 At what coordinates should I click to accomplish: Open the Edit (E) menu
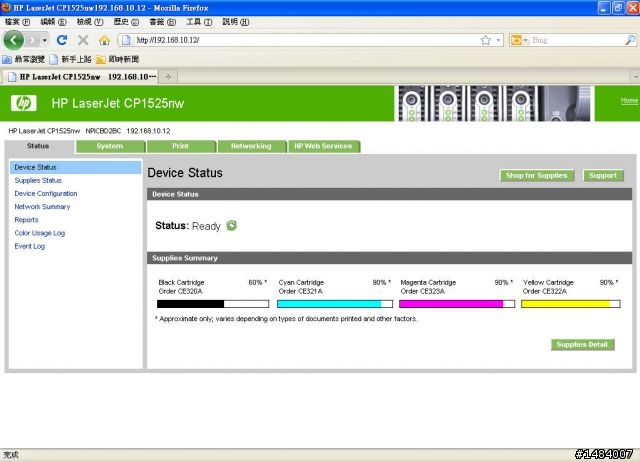[x=53, y=22]
